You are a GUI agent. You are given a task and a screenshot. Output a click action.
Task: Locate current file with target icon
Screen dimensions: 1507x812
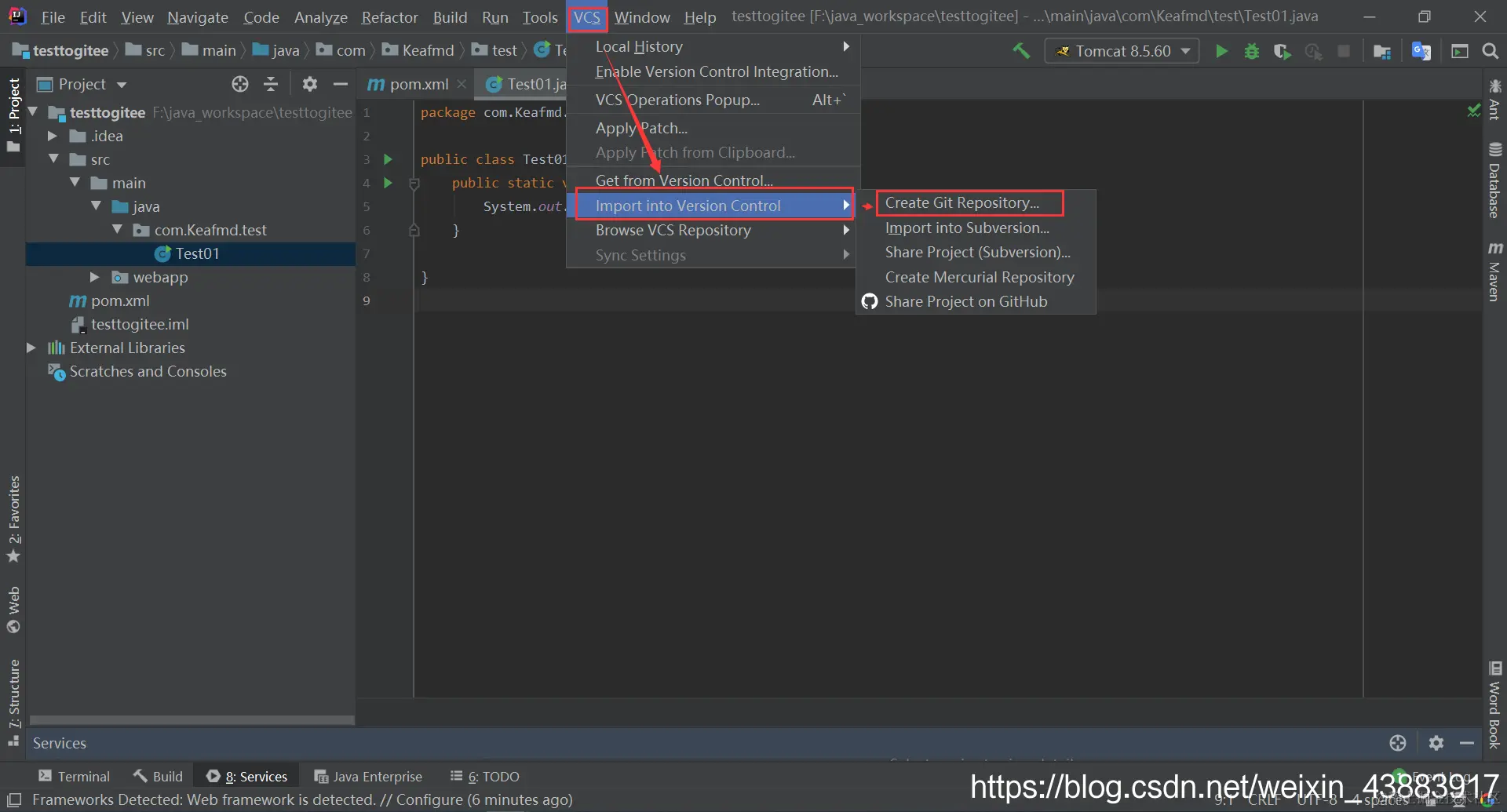(240, 84)
